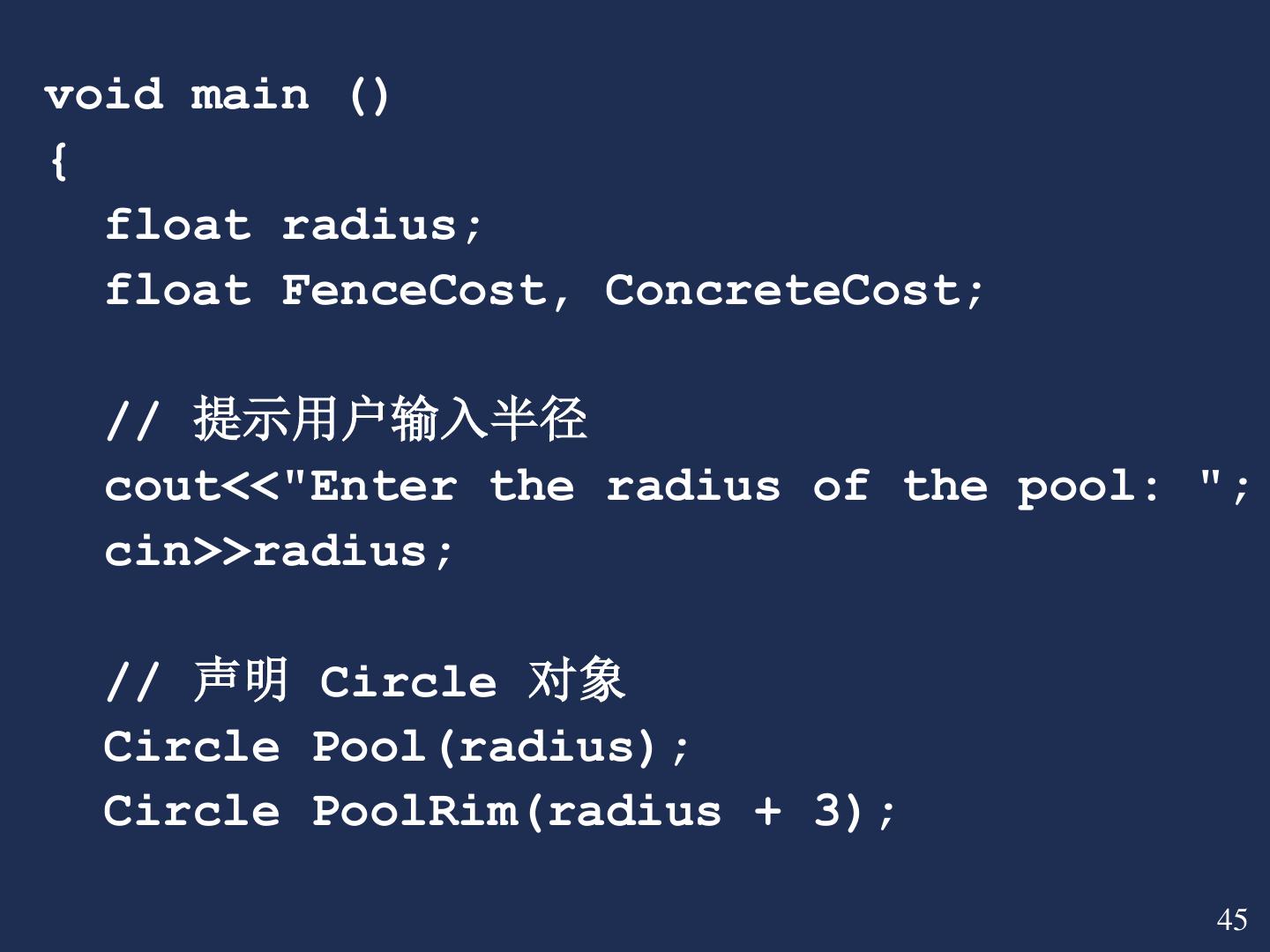The image size is (1270, 952).
Task: Click the number 3 in the PoolRim call
Action: (x=826, y=811)
